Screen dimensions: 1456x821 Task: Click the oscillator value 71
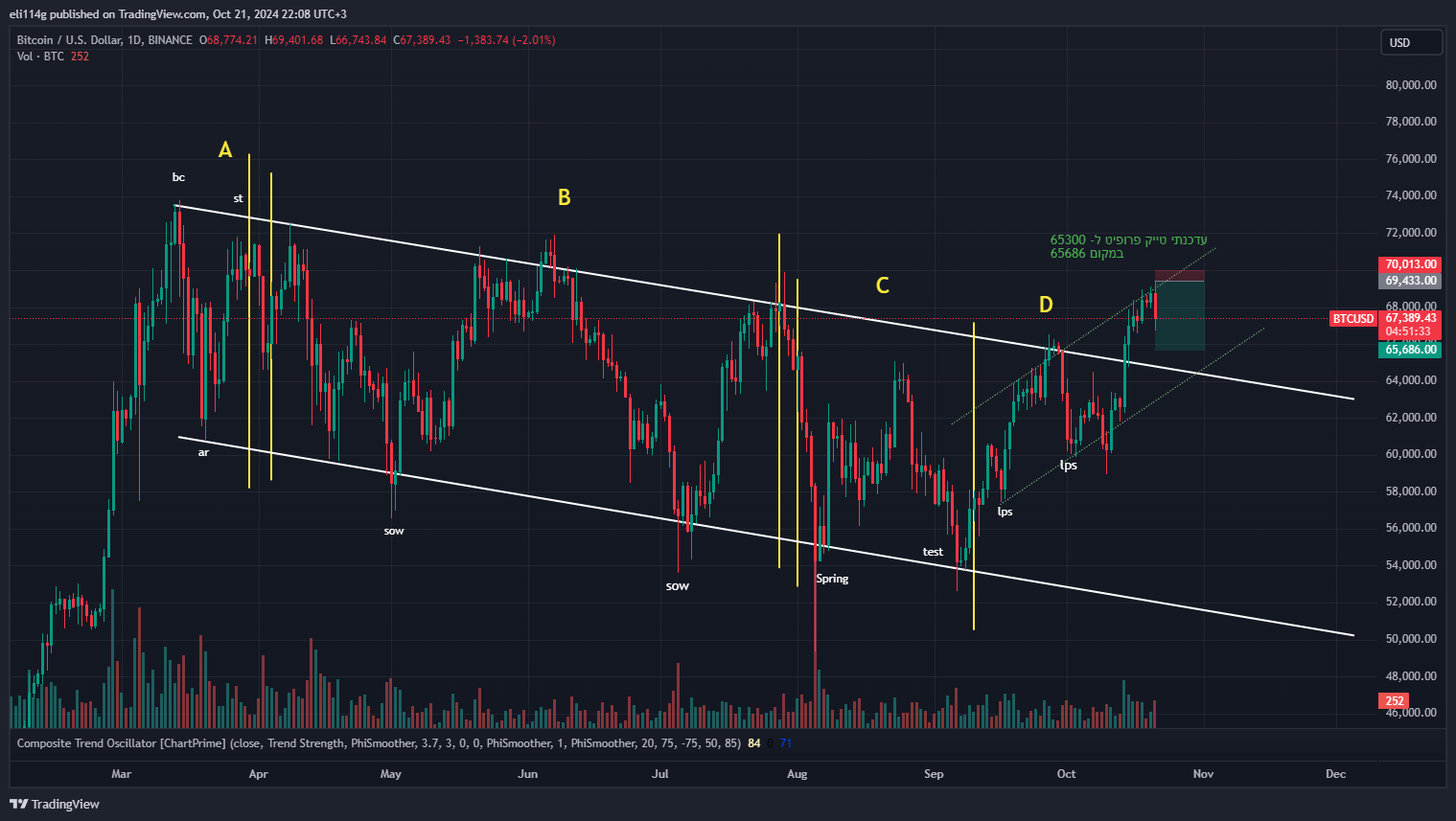(x=786, y=743)
